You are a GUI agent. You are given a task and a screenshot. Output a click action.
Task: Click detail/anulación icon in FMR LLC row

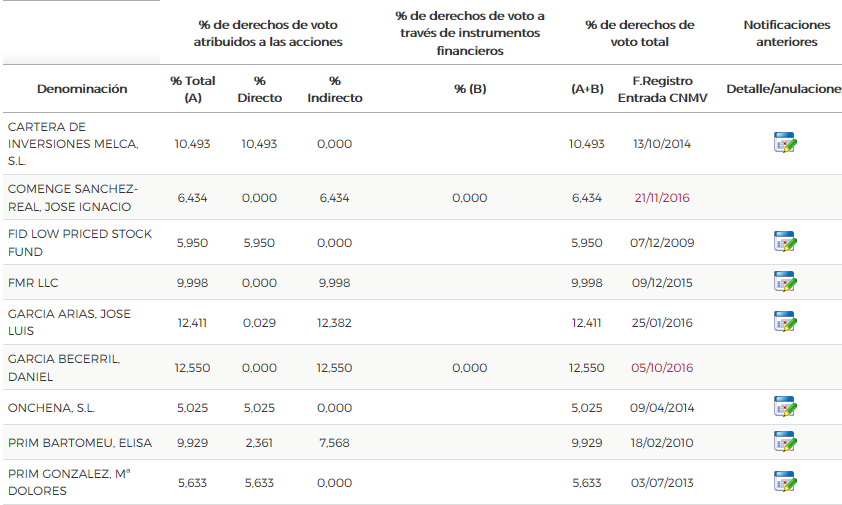785,282
